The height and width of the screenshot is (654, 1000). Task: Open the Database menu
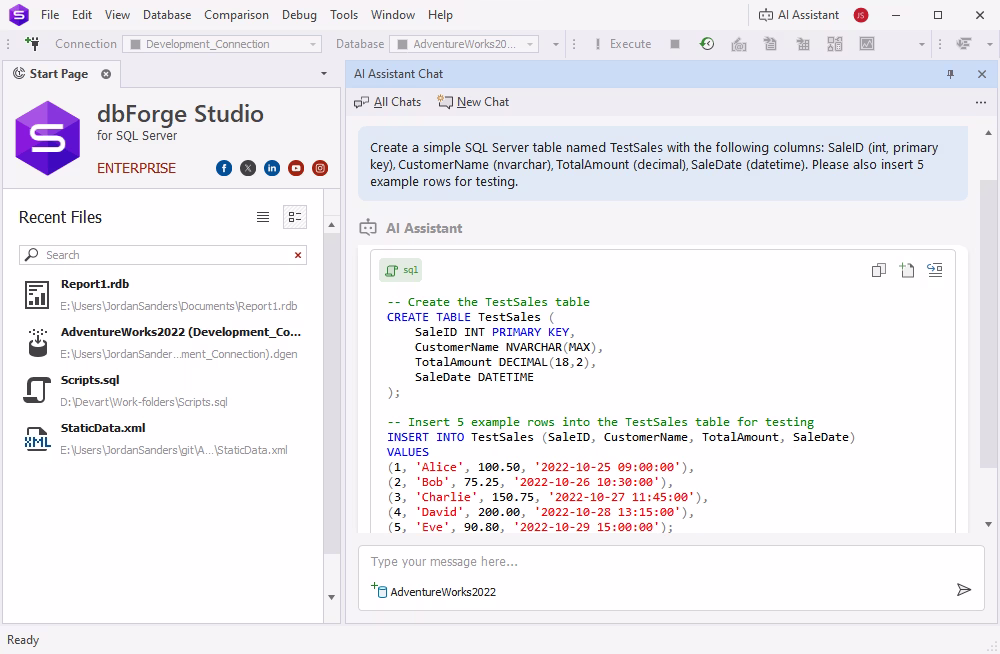tap(167, 15)
